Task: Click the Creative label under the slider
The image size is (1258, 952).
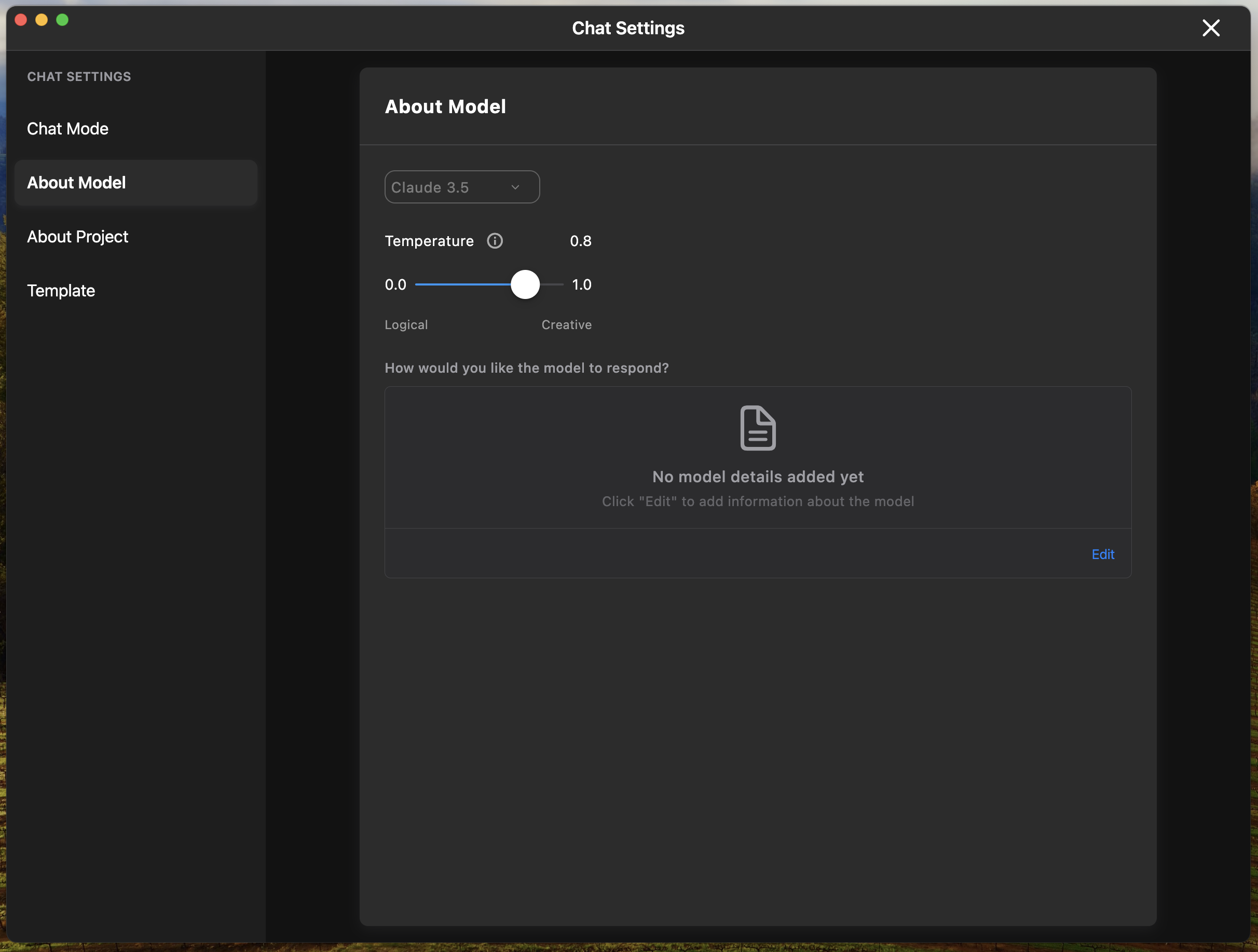Action: [x=566, y=325]
